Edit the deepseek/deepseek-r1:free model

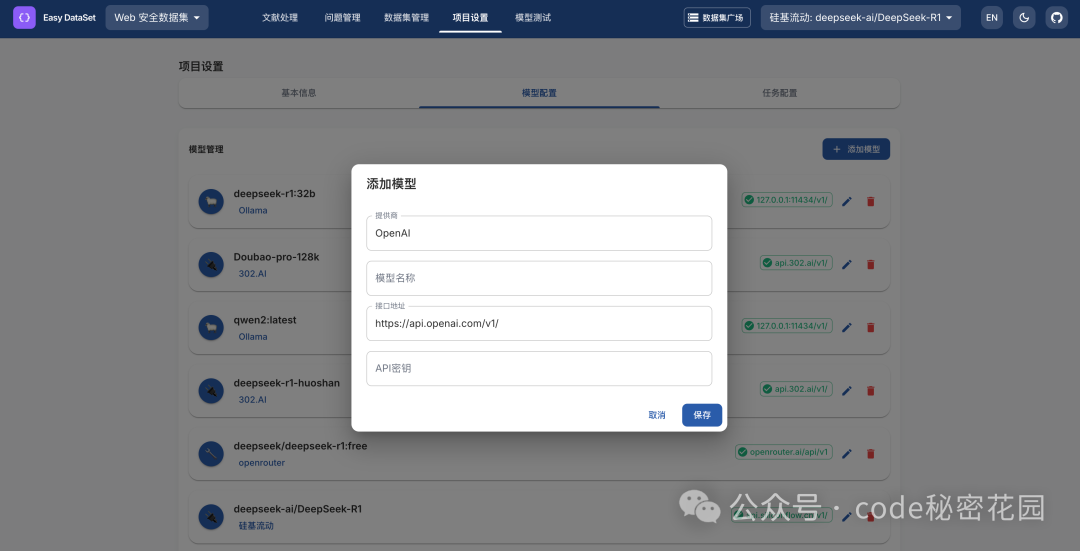point(847,453)
